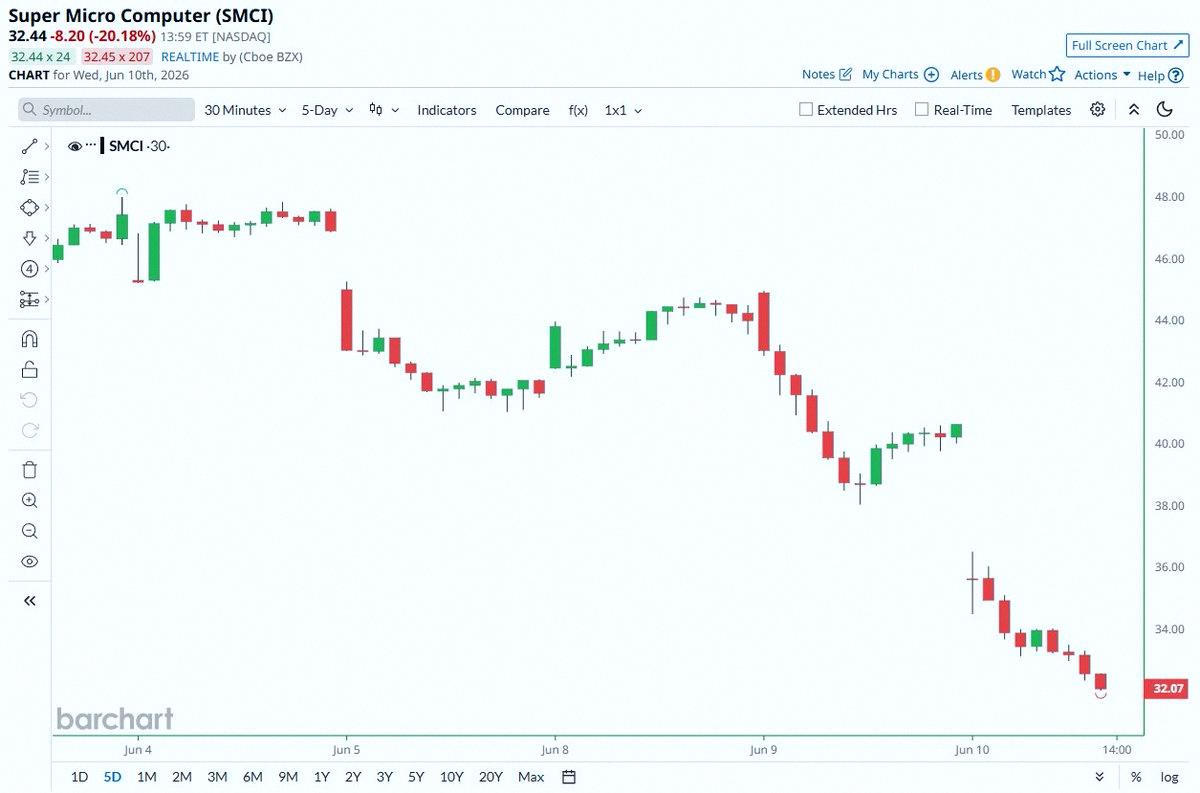Select the Max time range

point(531,777)
